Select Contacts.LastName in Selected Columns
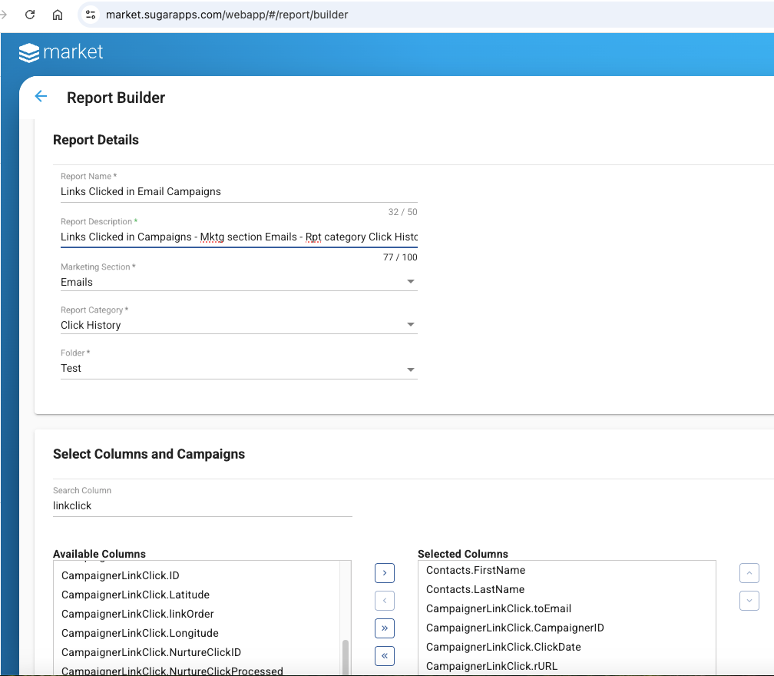Image resolution: width=774 pixels, height=676 pixels. pyautogui.click(x=475, y=589)
